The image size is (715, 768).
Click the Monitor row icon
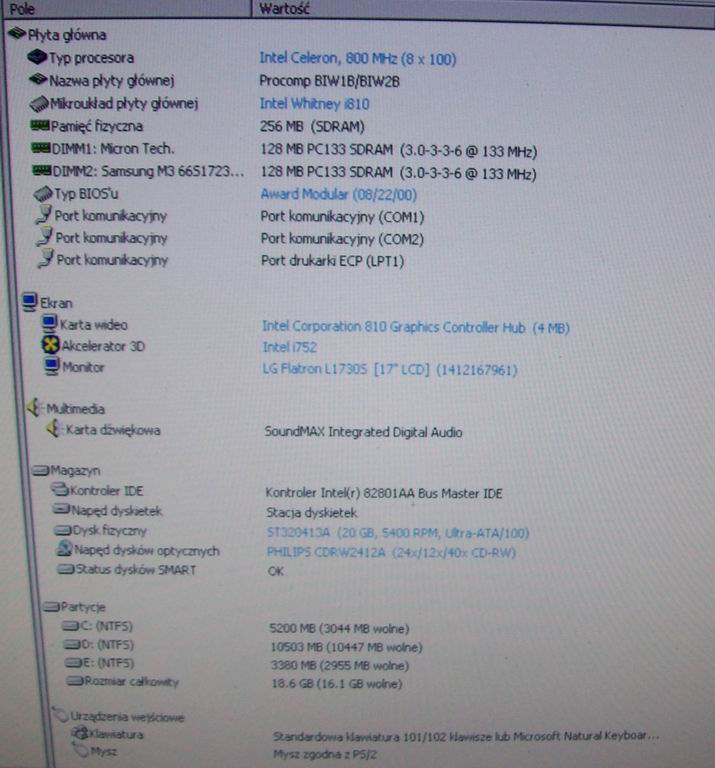pos(52,366)
